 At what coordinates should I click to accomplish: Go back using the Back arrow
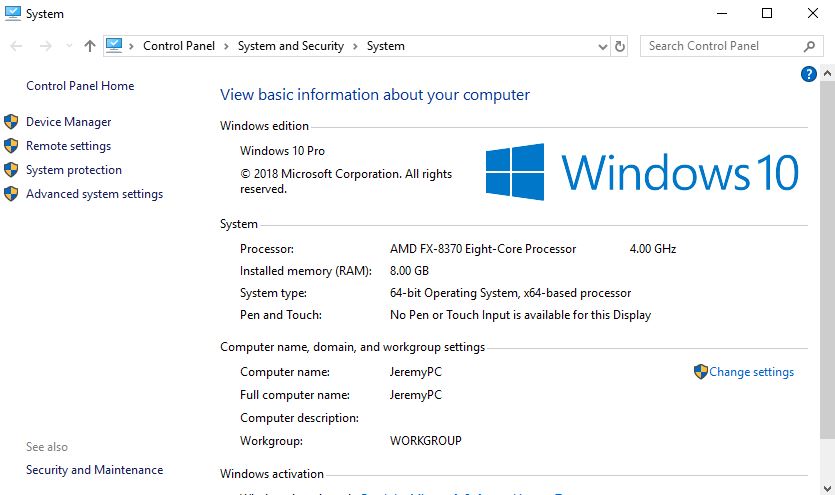point(16,46)
